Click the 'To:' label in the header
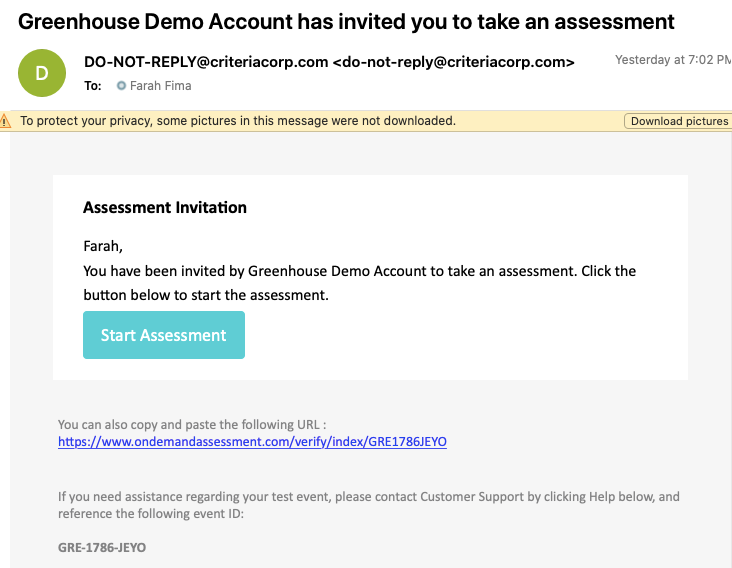 click(x=92, y=86)
